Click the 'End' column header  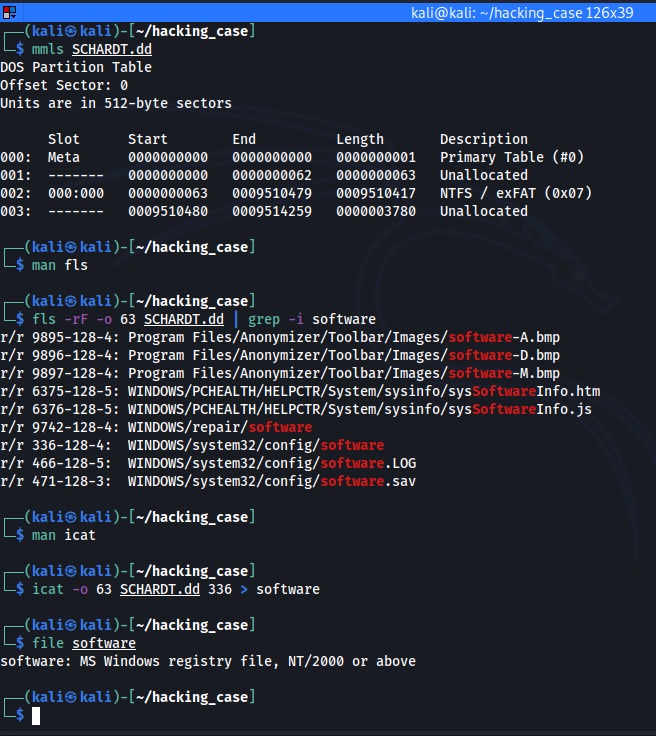[244, 139]
